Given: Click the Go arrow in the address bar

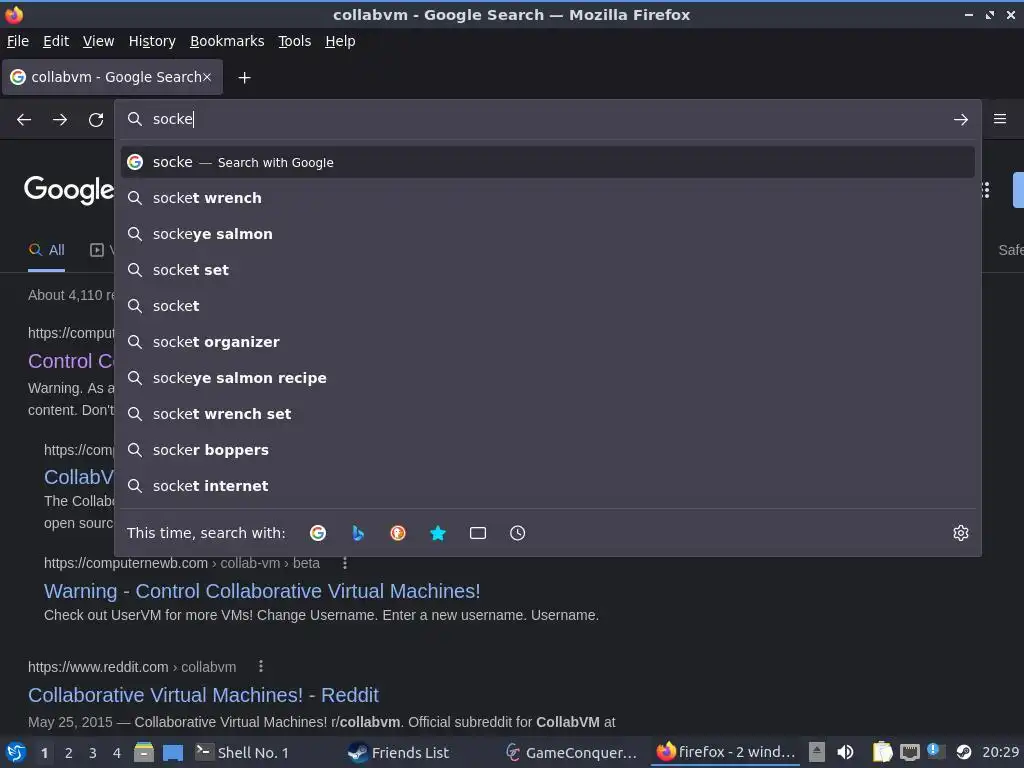Looking at the screenshot, I should pos(960,120).
